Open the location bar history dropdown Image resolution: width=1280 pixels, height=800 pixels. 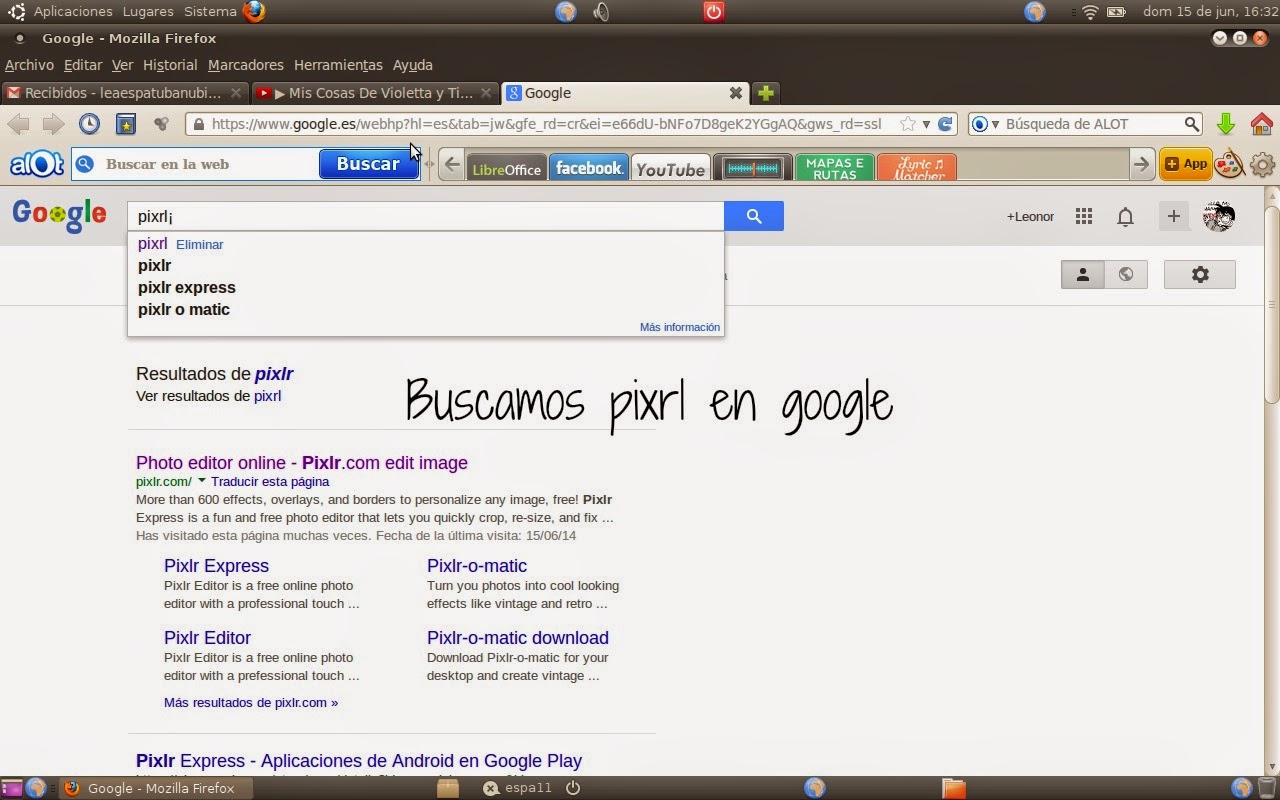925,123
